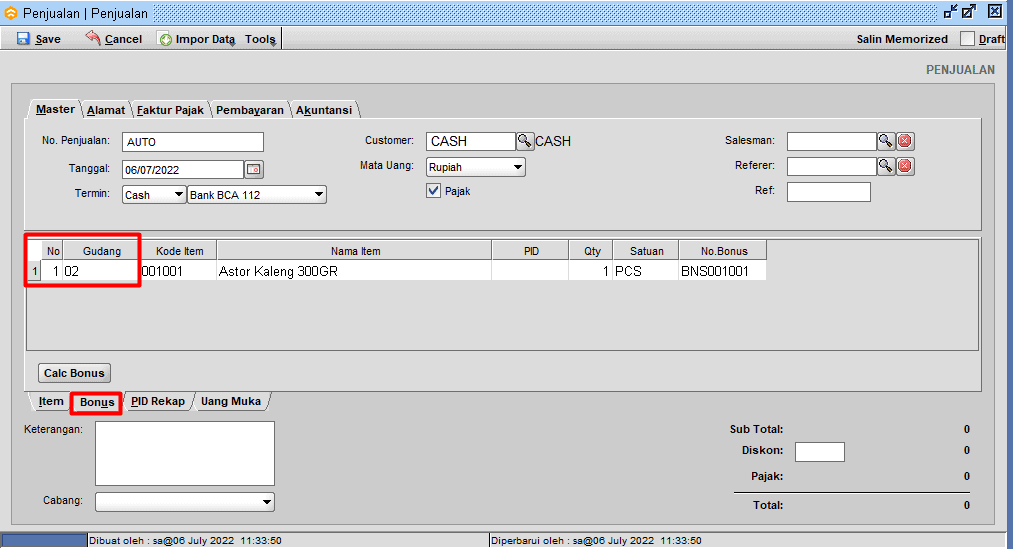Click the PID column header
The width and height of the screenshot is (1013, 549).
[x=530, y=251]
